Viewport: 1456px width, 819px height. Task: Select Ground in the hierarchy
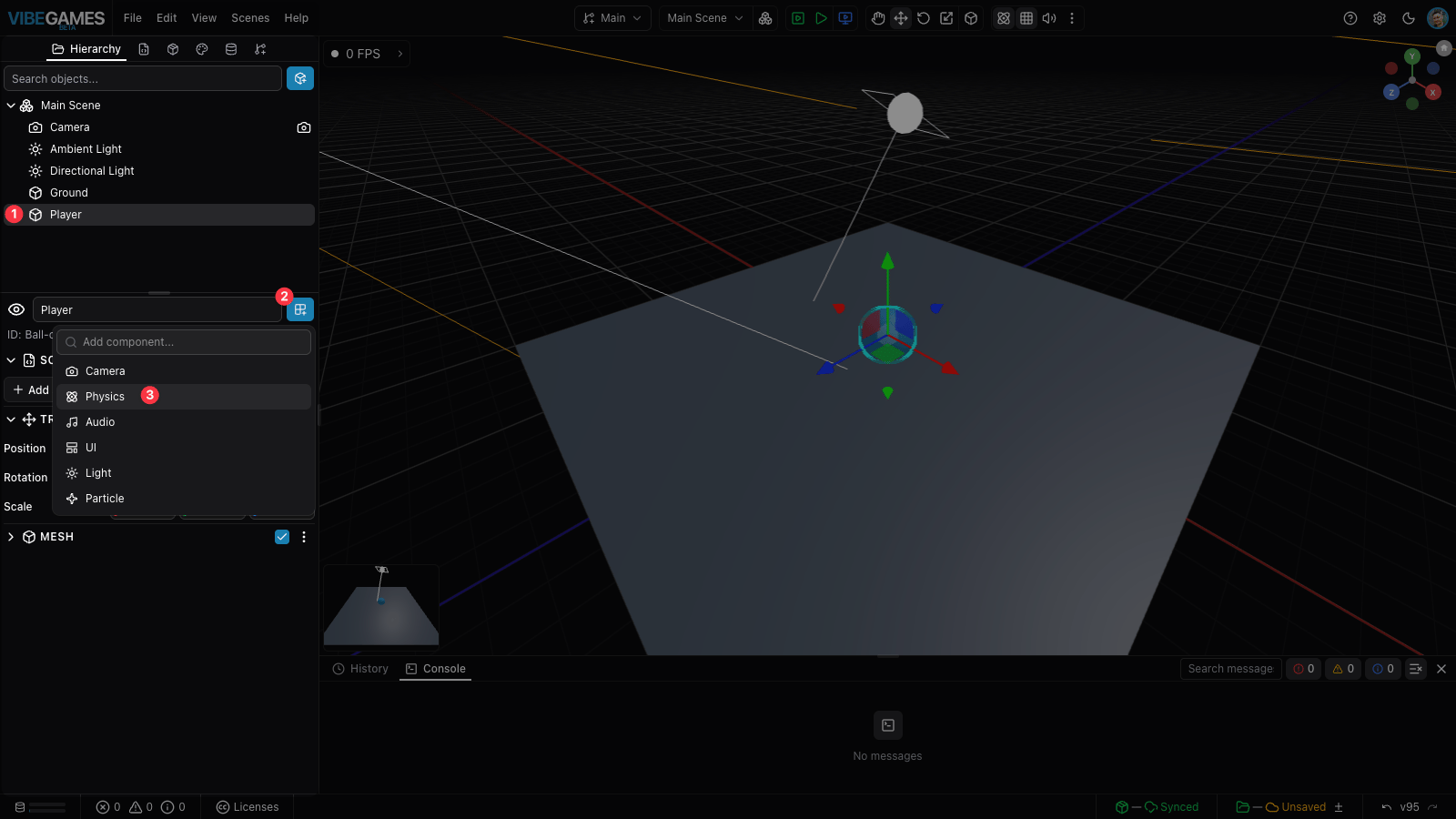pos(159,193)
